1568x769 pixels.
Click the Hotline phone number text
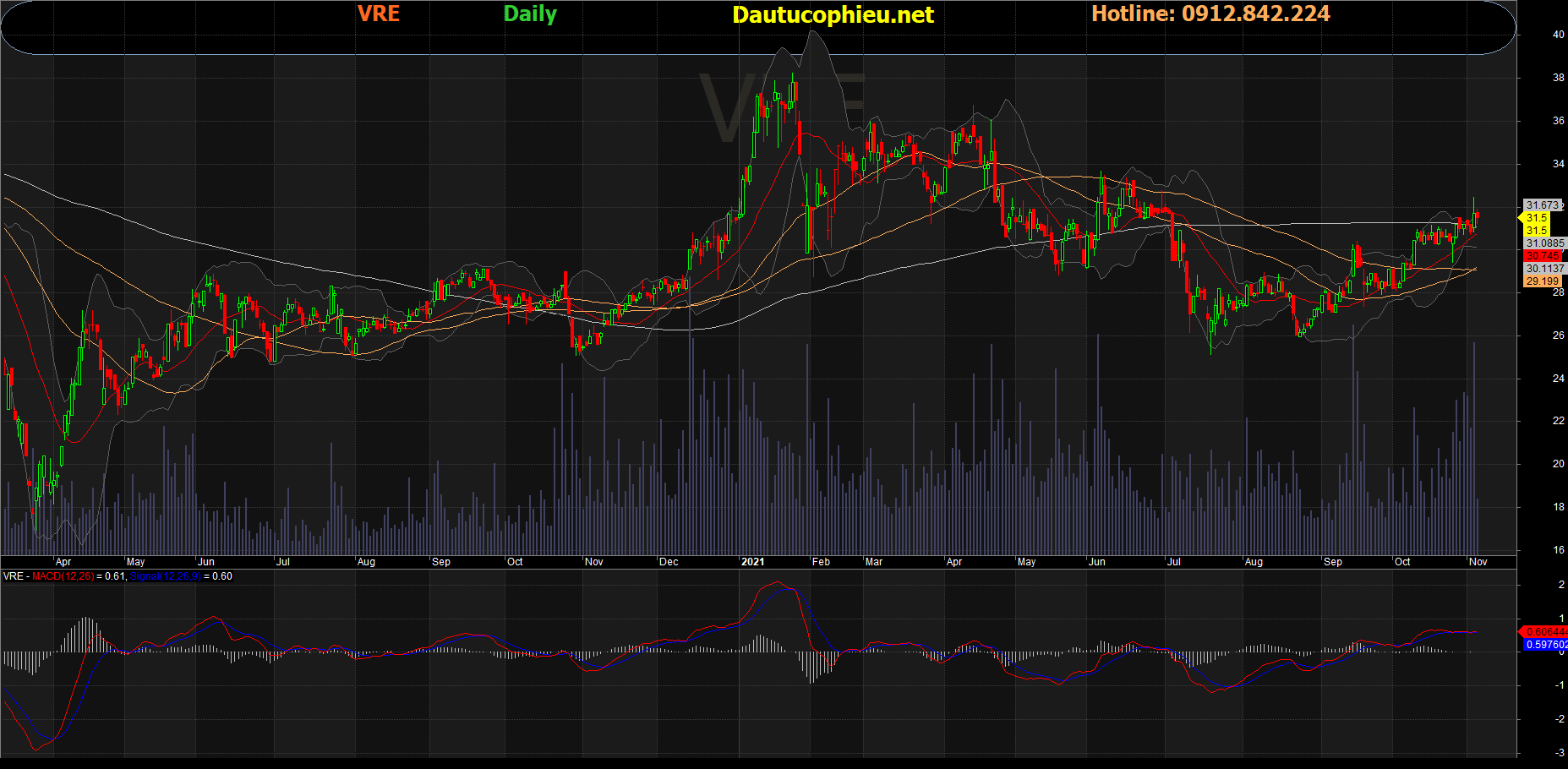click(x=1210, y=14)
